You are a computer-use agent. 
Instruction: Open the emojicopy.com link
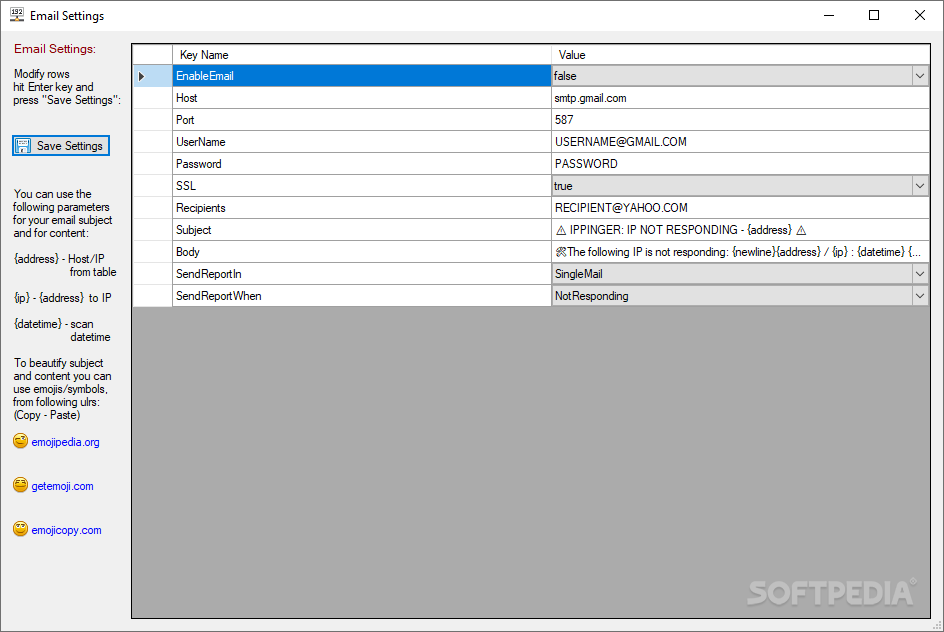[x=66, y=530]
